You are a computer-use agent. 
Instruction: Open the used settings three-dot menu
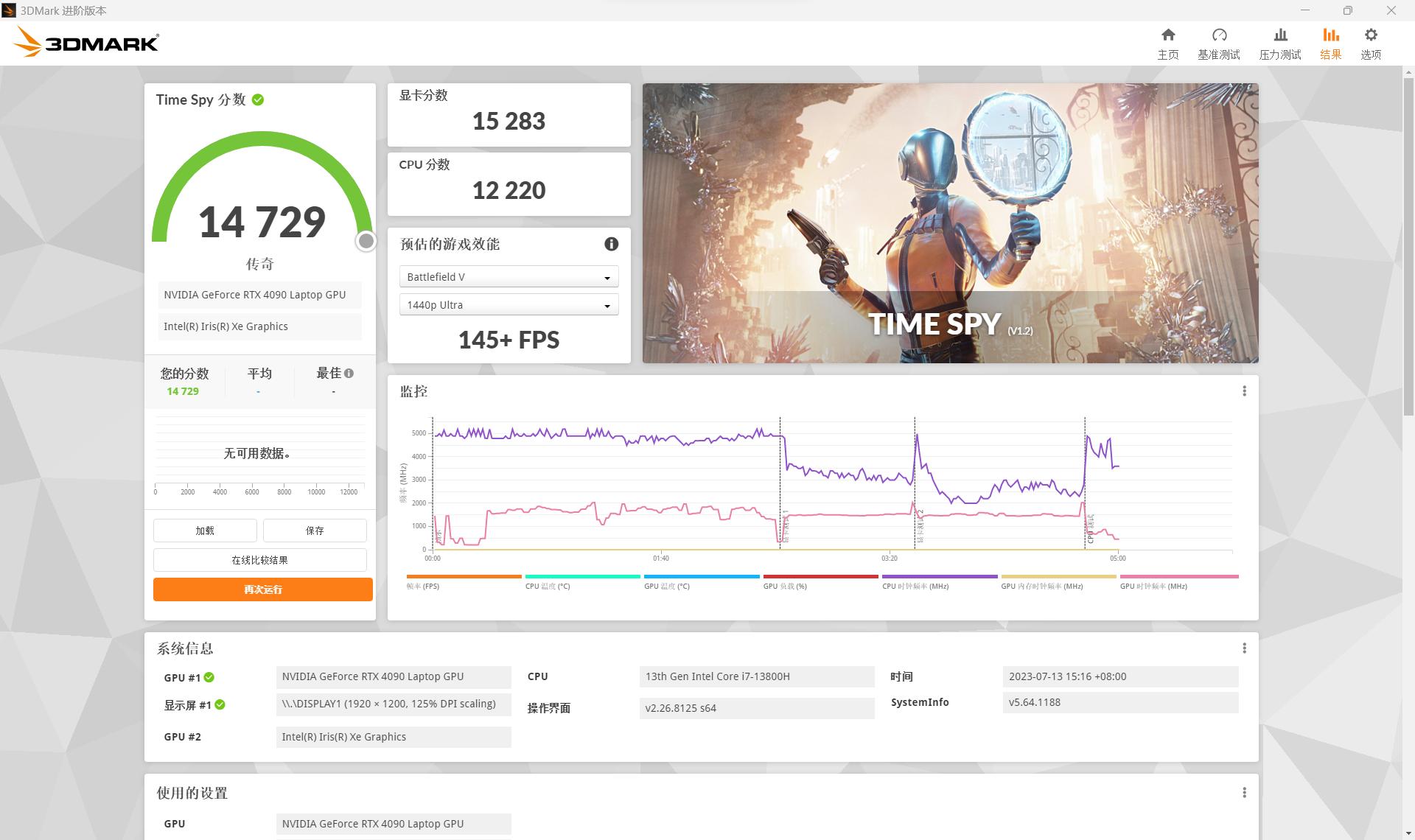point(1244,793)
